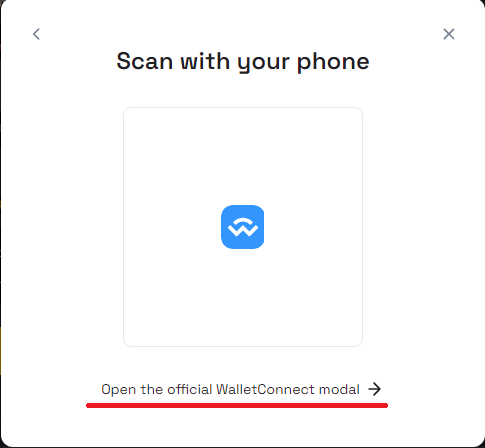This screenshot has width=485, height=448.
Task: Click the blue WalletConnect logo
Action: 243,227
